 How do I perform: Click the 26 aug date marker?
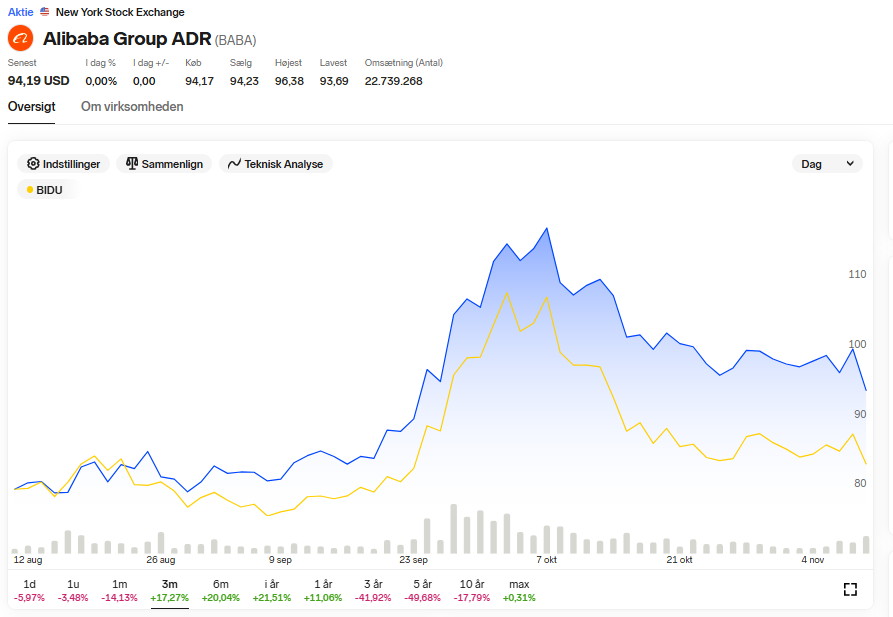tap(161, 559)
